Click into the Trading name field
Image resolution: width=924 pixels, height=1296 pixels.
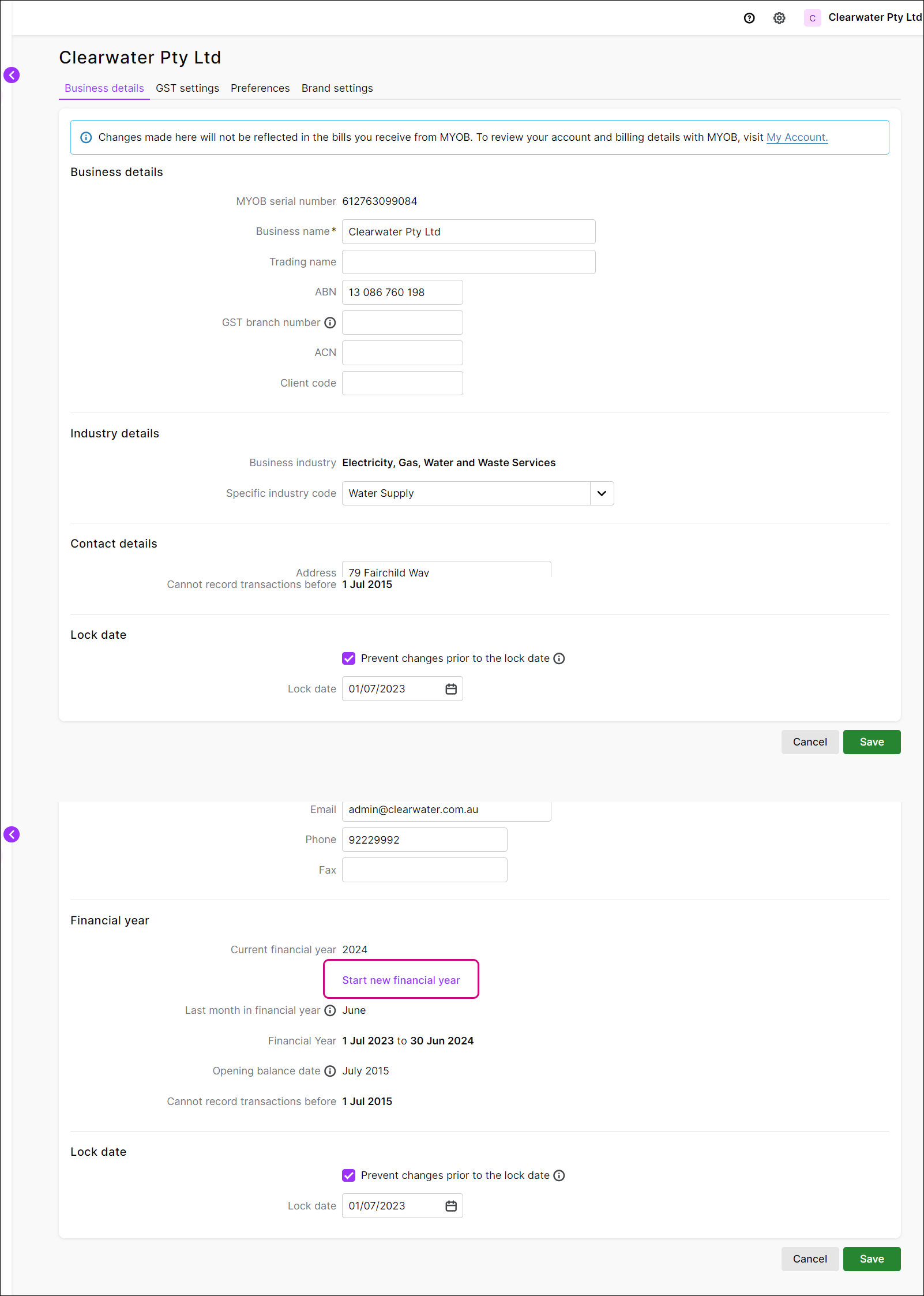[x=468, y=262]
